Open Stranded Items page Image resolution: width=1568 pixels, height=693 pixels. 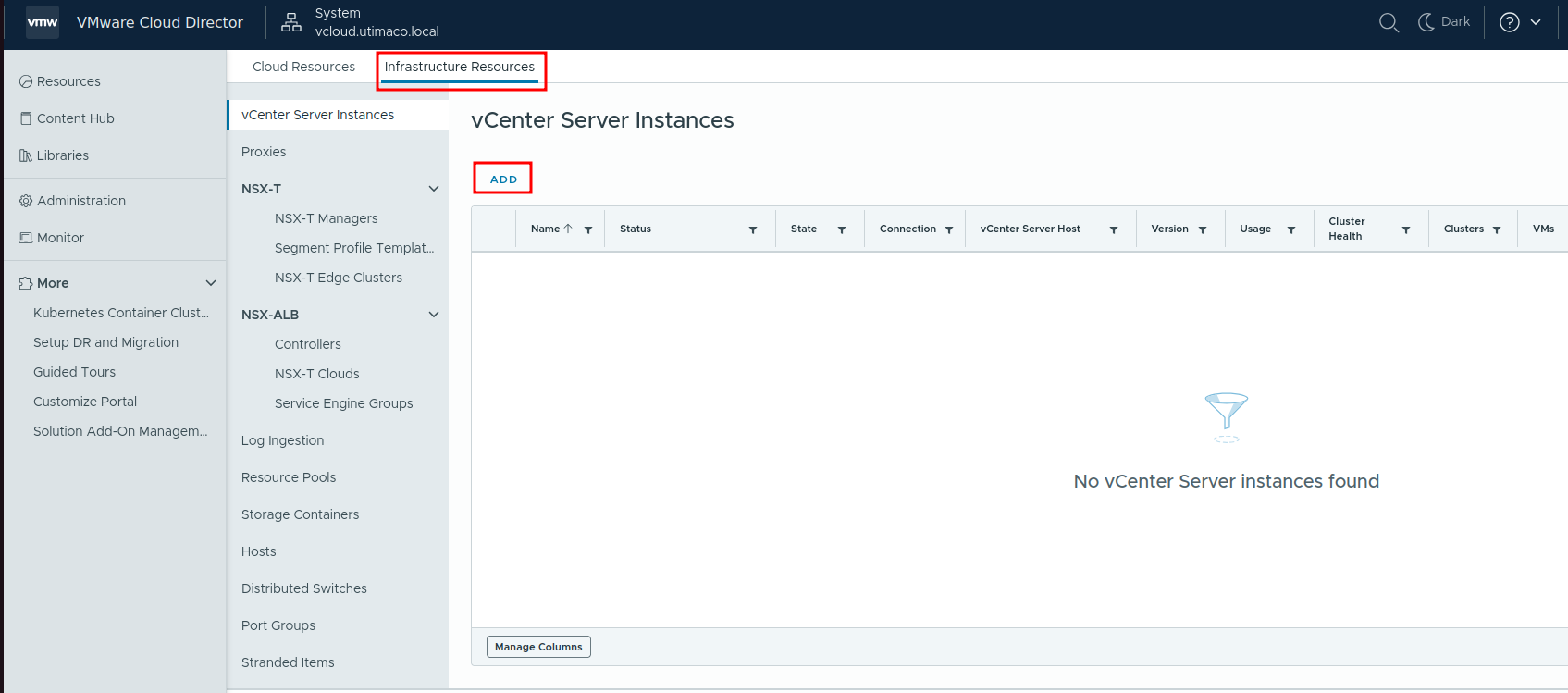click(x=288, y=662)
